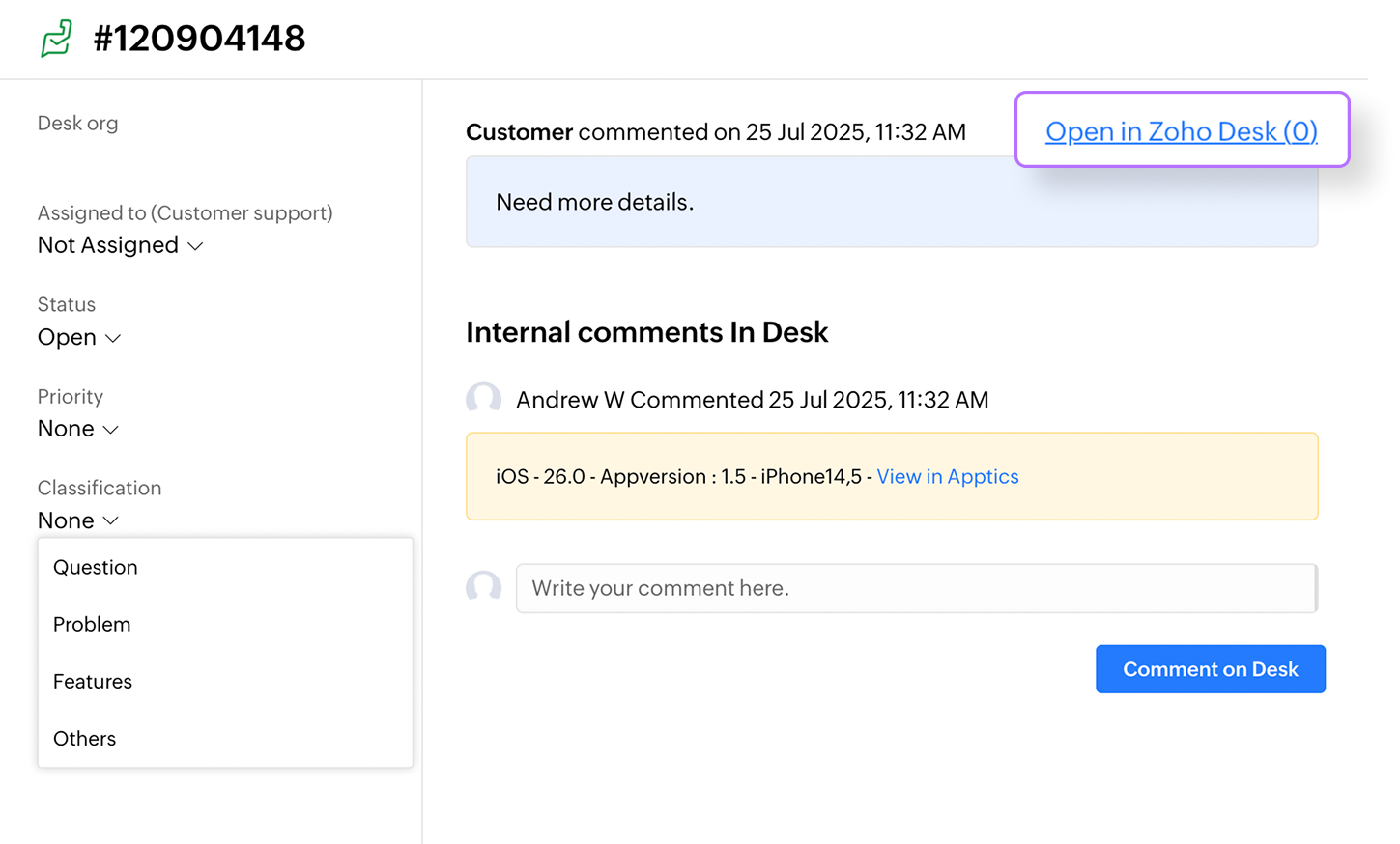Click ticket number #120904148 in the header
Viewport: 1400px width, 844px height.
pos(200,39)
